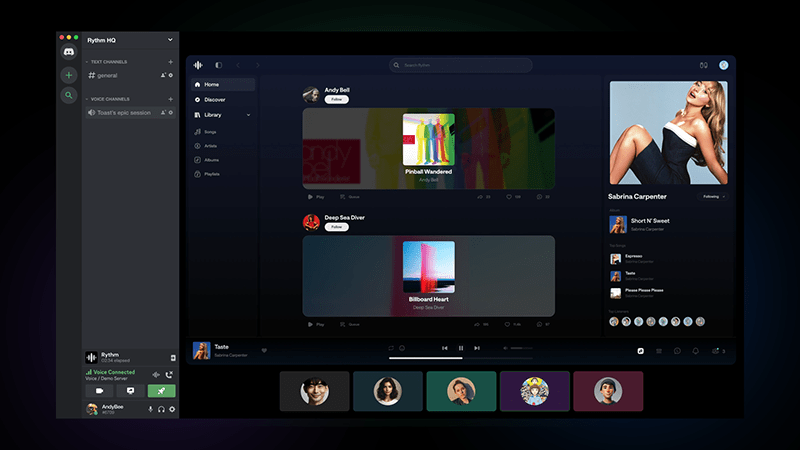Image resolution: width=800 pixels, height=450 pixels.
Task: Open Artists in the library
Action: pos(206,146)
